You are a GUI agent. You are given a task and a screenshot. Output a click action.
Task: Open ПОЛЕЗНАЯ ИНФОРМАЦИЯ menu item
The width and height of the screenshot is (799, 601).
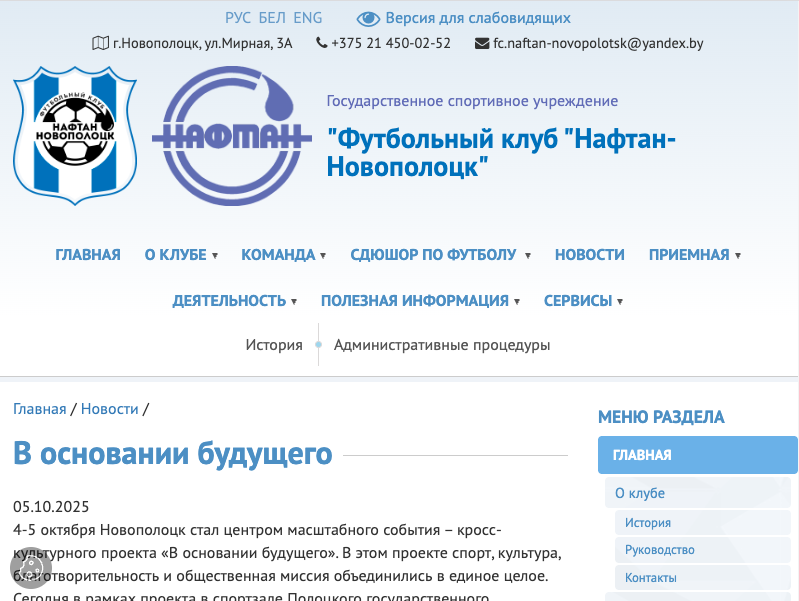tap(415, 300)
